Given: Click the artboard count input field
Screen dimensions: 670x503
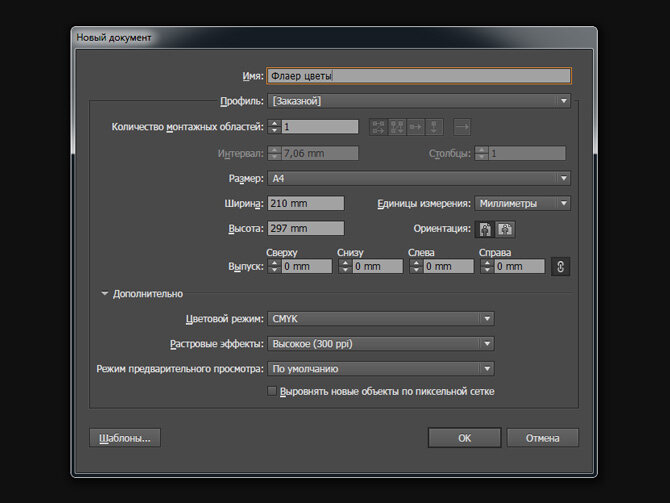Looking at the screenshot, I should coord(320,127).
